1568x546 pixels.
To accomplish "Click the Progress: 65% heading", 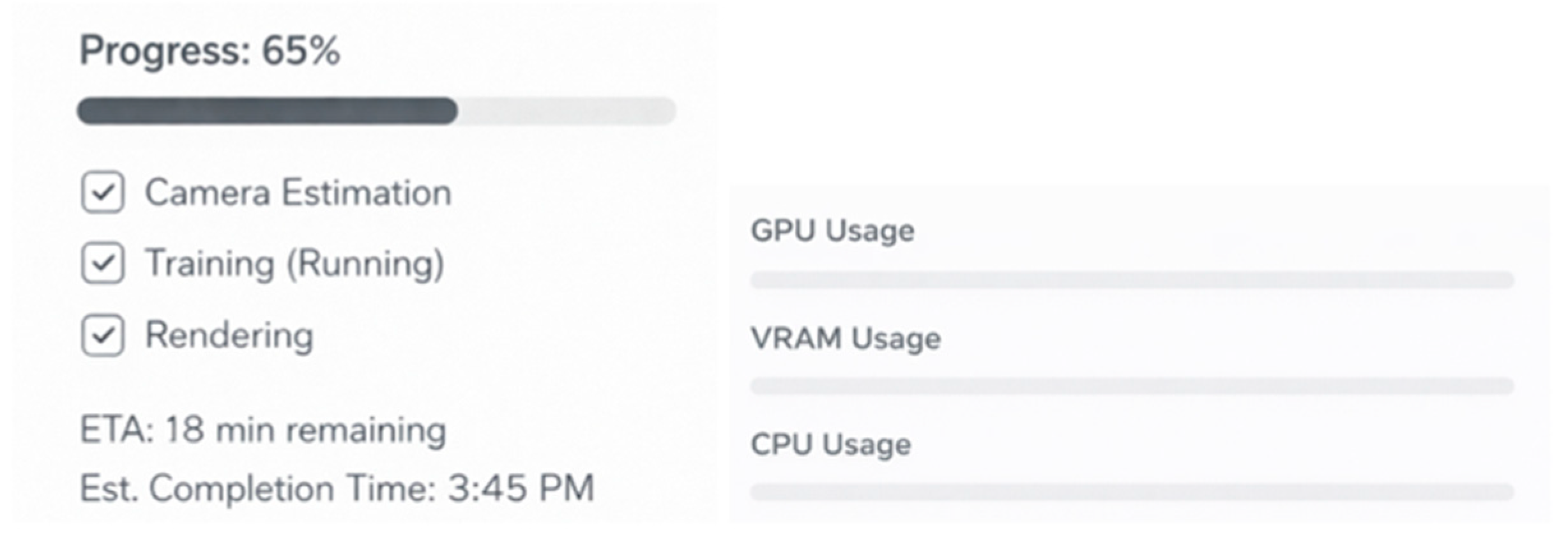I will 209,50.
